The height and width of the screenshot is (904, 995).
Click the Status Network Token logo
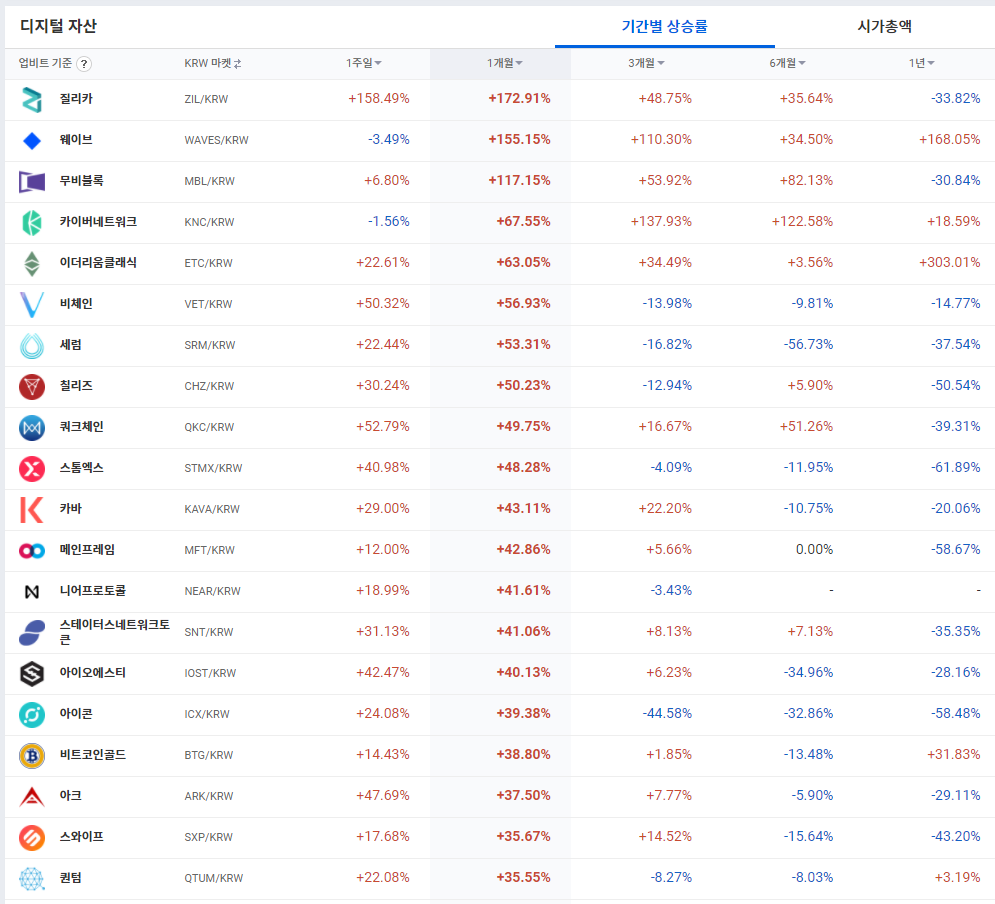point(32,632)
